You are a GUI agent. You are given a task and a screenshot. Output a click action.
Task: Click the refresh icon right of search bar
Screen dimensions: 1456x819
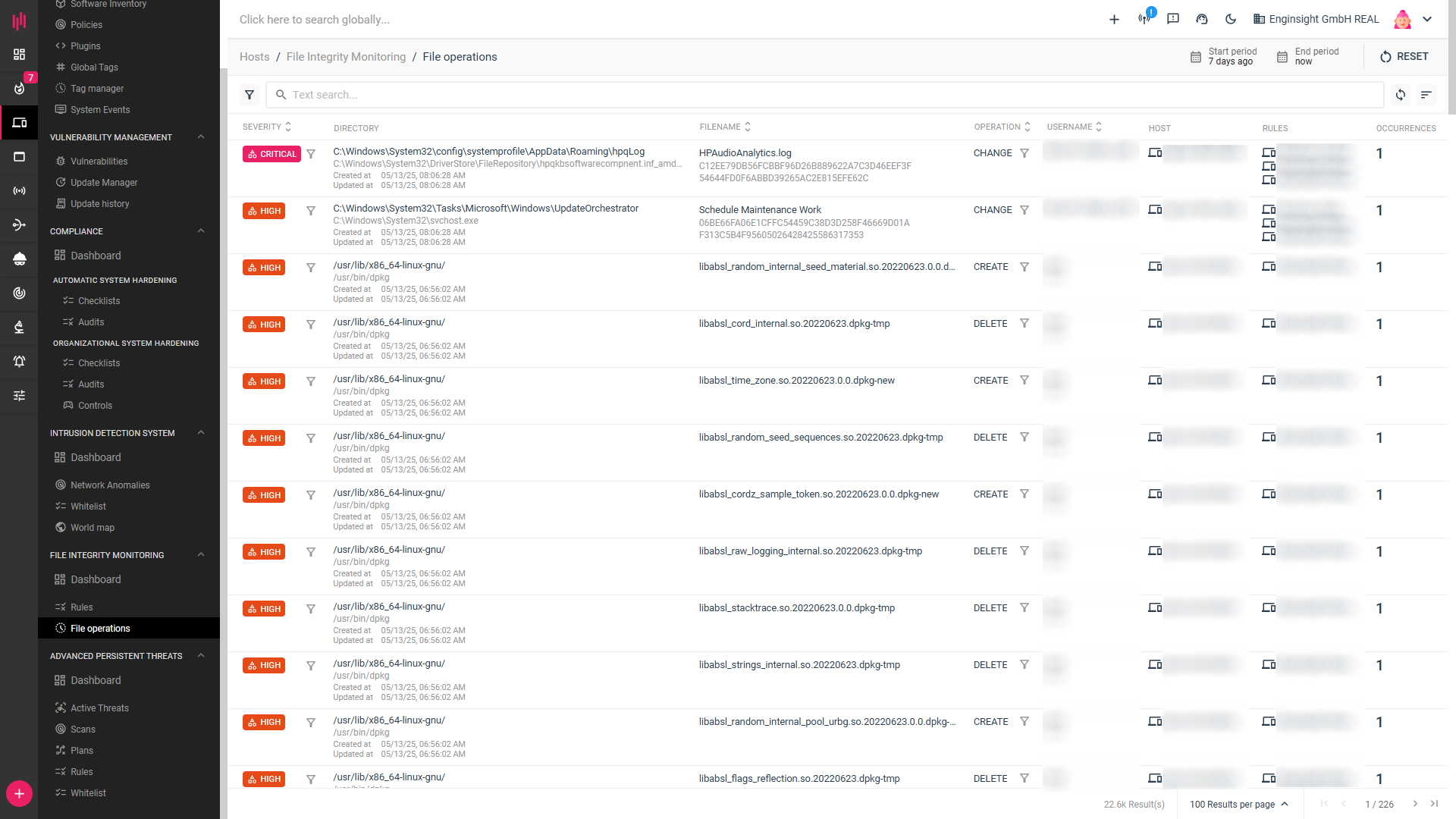coord(1401,95)
